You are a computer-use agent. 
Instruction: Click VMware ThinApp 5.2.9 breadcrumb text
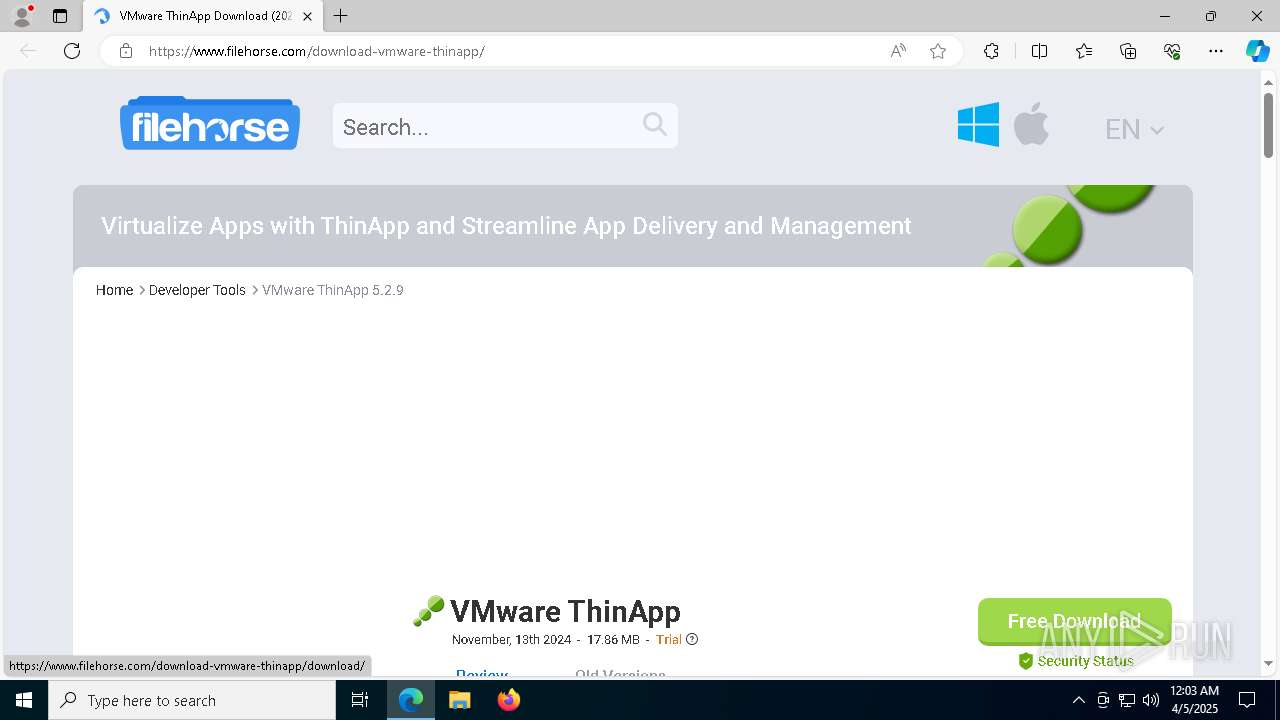click(x=333, y=290)
